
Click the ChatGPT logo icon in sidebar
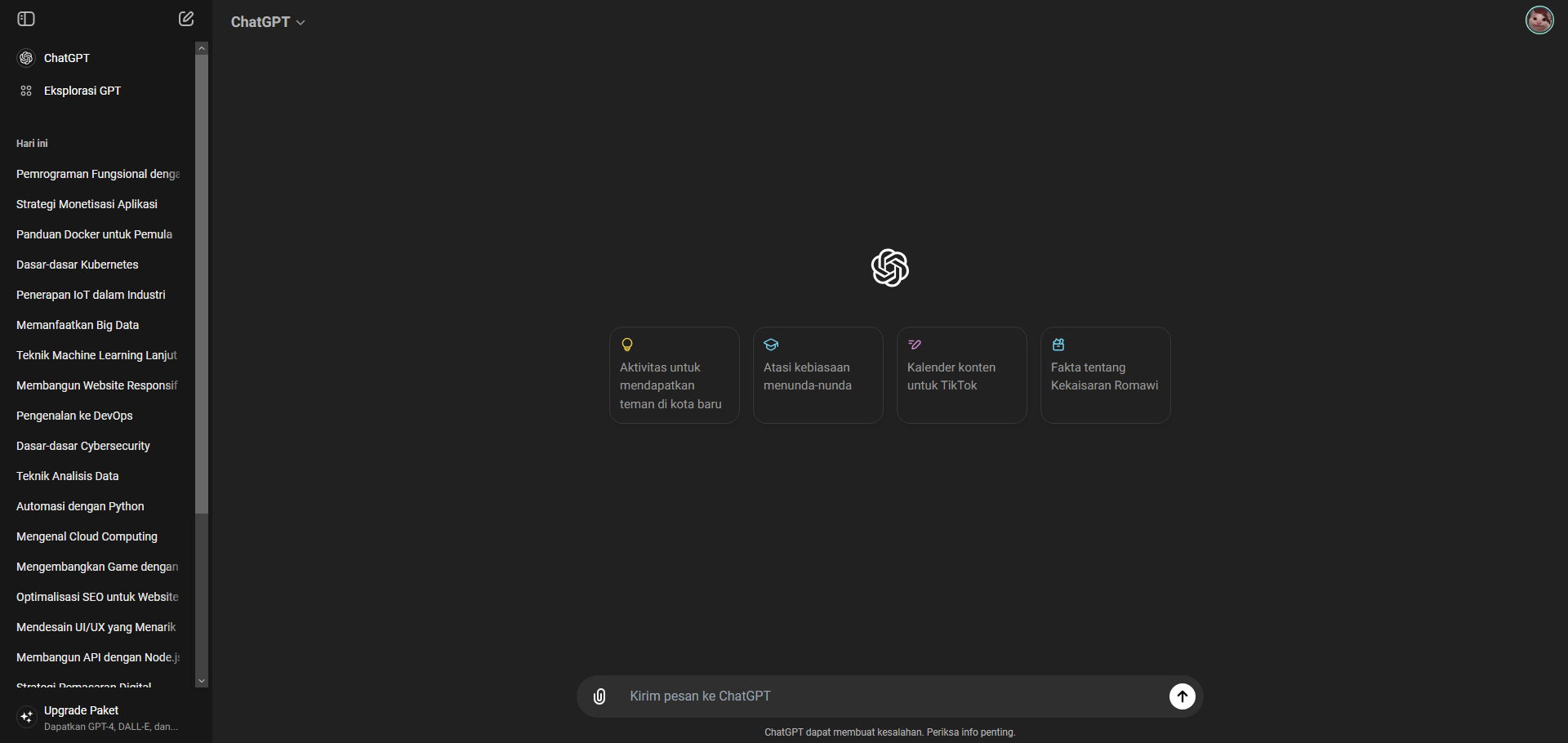pos(26,58)
